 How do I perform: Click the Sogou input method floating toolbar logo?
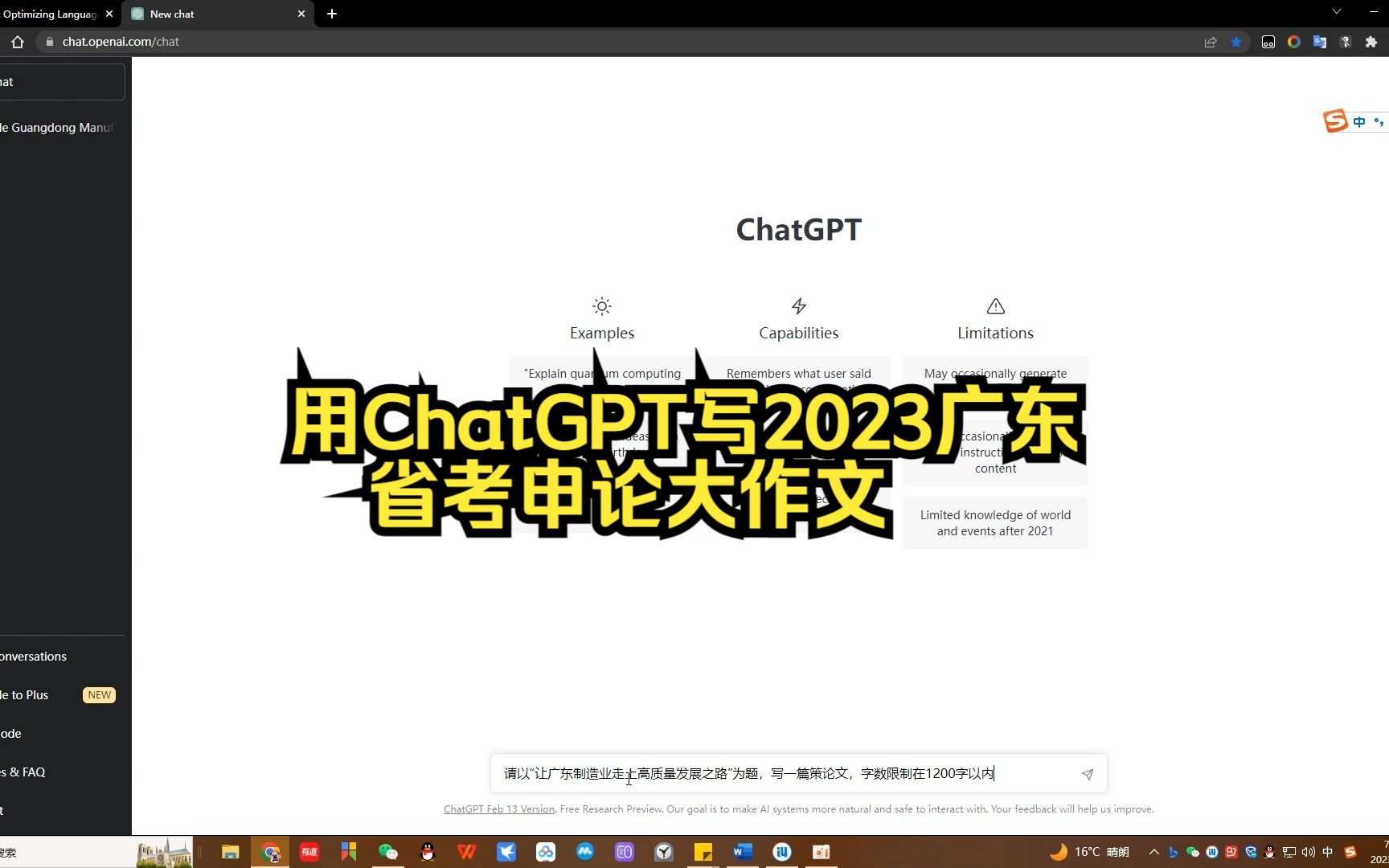(1335, 121)
